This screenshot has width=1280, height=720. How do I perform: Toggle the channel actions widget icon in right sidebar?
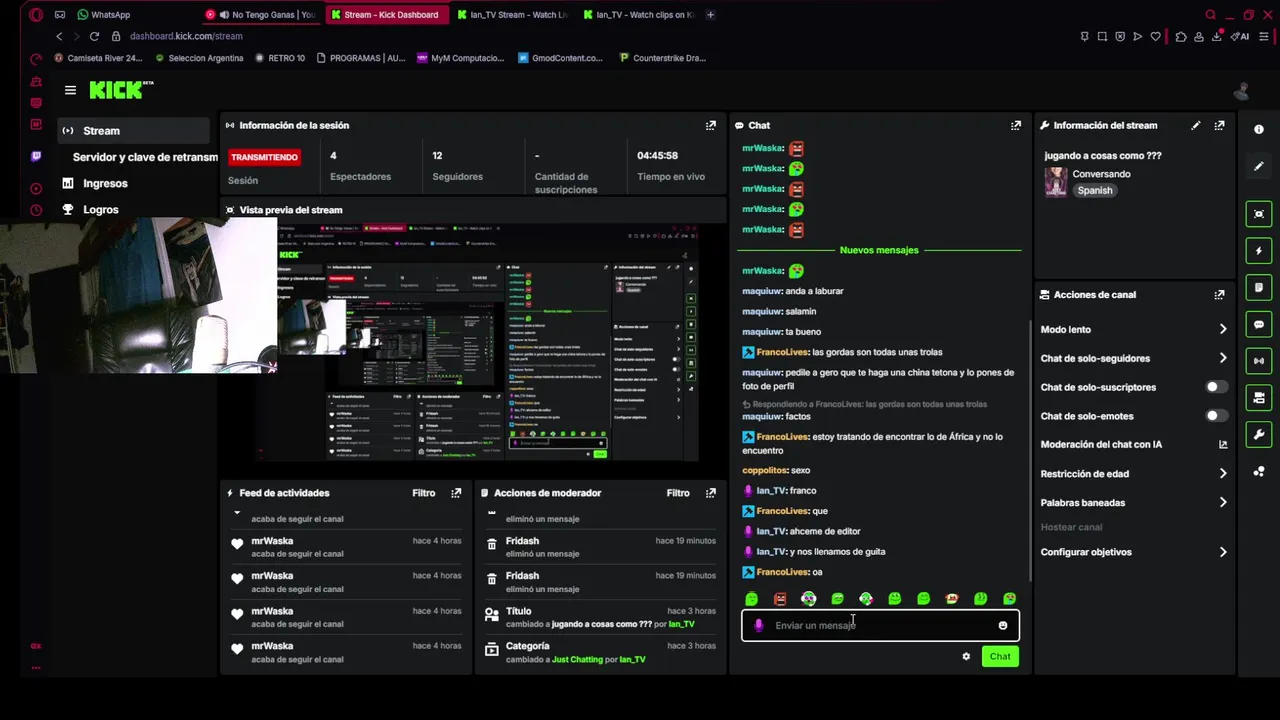[1259, 398]
